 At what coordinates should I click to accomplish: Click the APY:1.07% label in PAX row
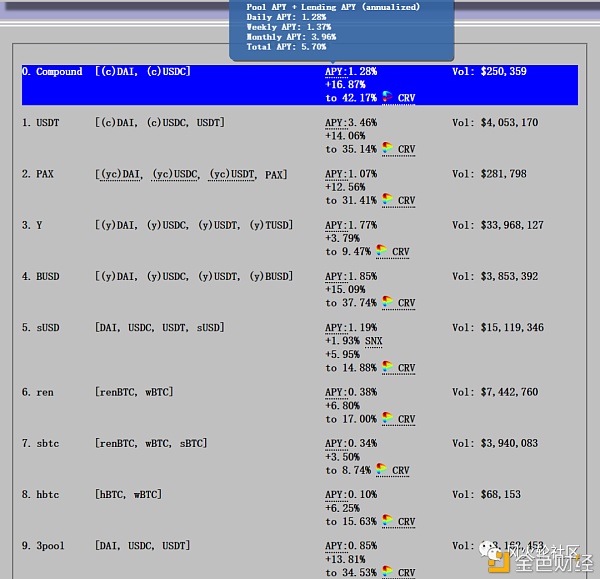coord(351,174)
